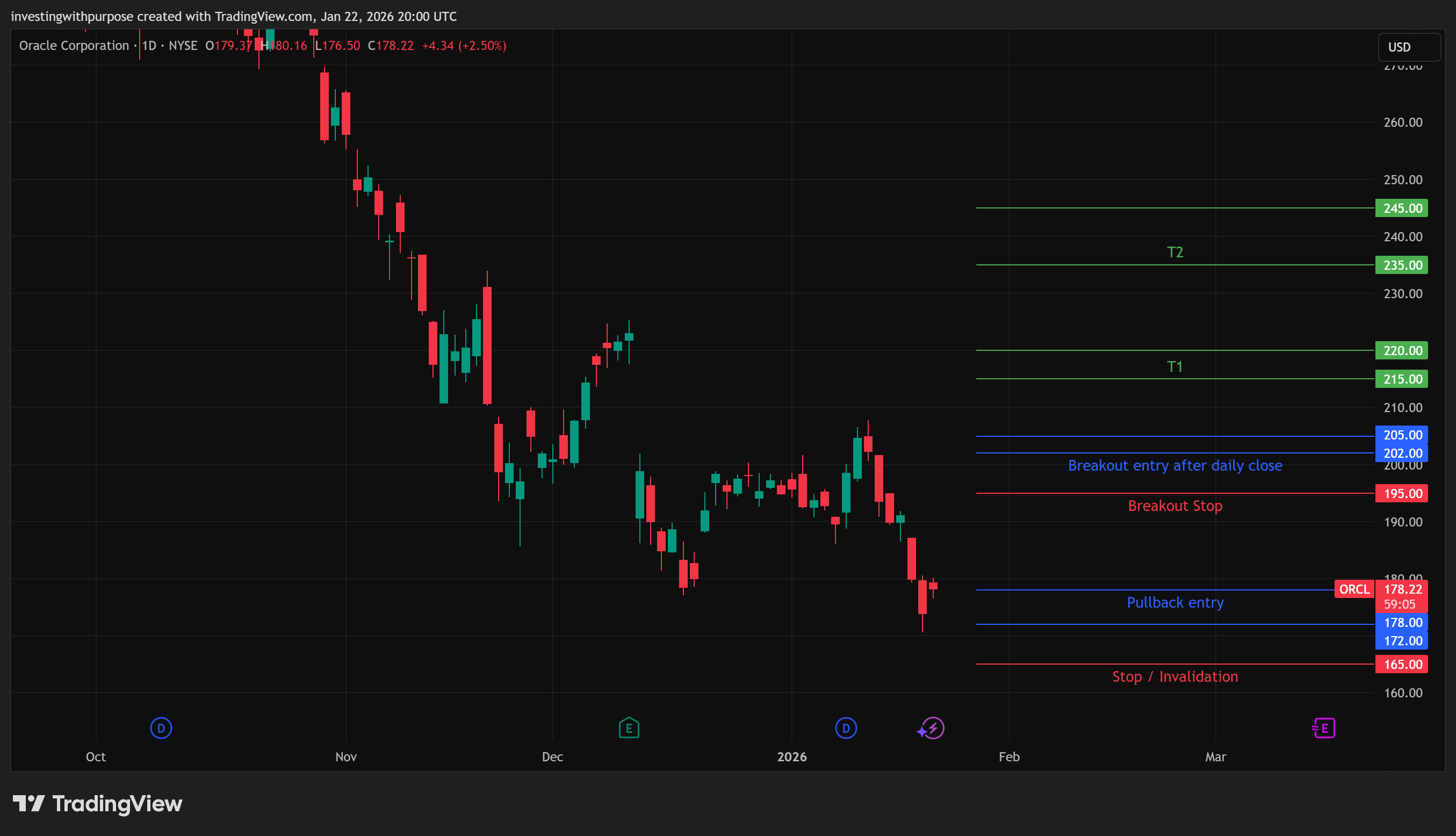Click the green December earnings E marker
1456x836 pixels.
click(629, 728)
